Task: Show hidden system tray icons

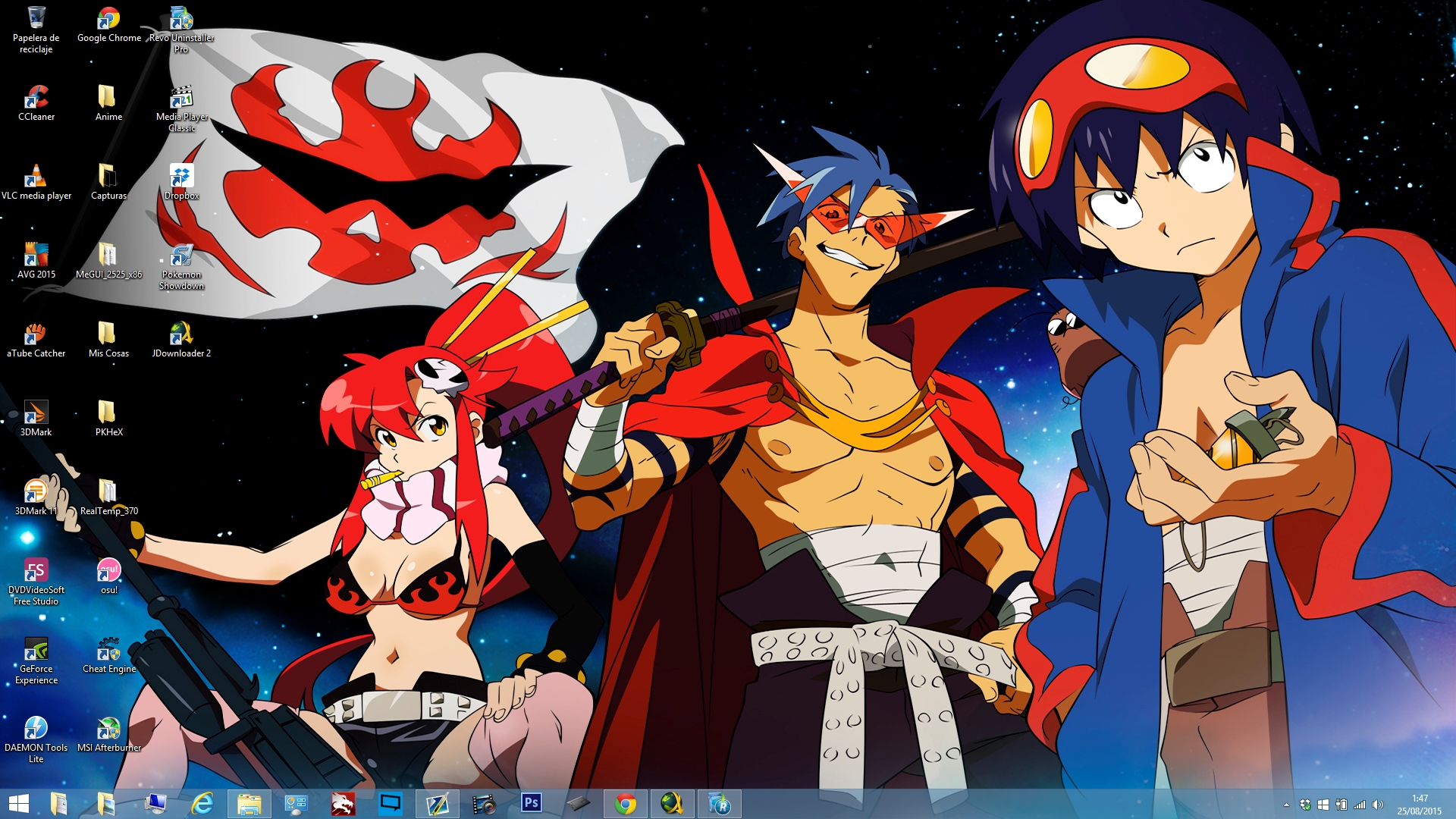Action: tap(1286, 805)
